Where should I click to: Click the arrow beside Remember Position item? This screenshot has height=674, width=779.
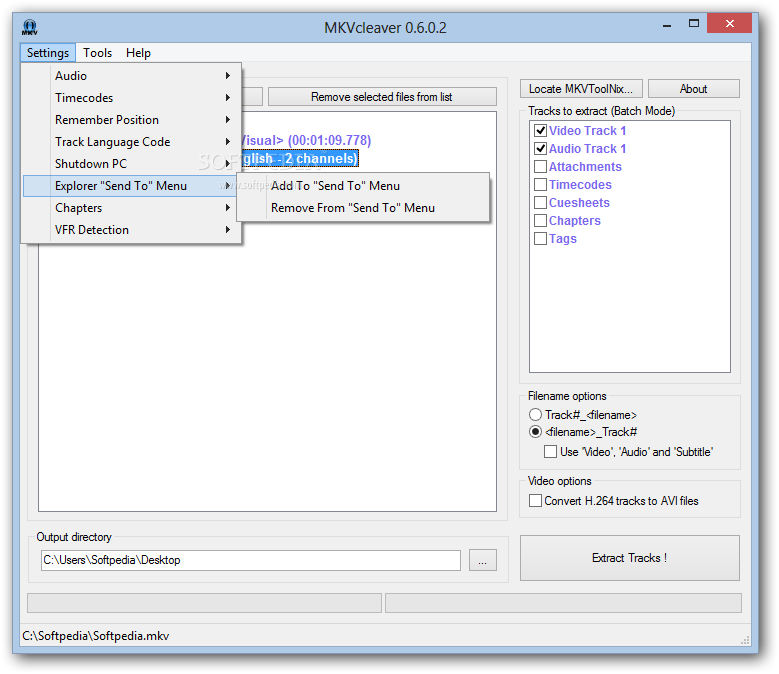[x=228, y=120]
